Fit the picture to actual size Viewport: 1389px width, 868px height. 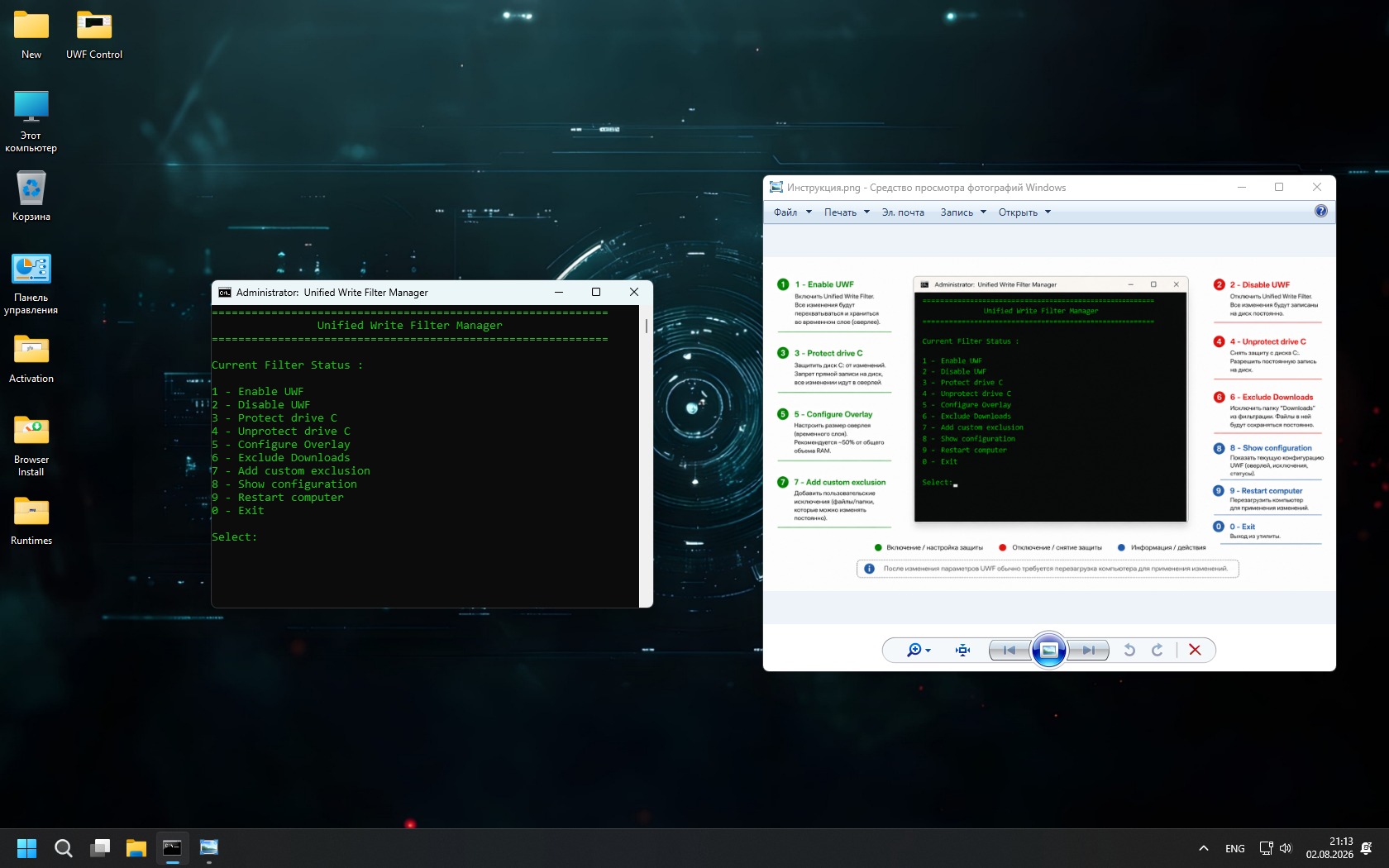962,651
